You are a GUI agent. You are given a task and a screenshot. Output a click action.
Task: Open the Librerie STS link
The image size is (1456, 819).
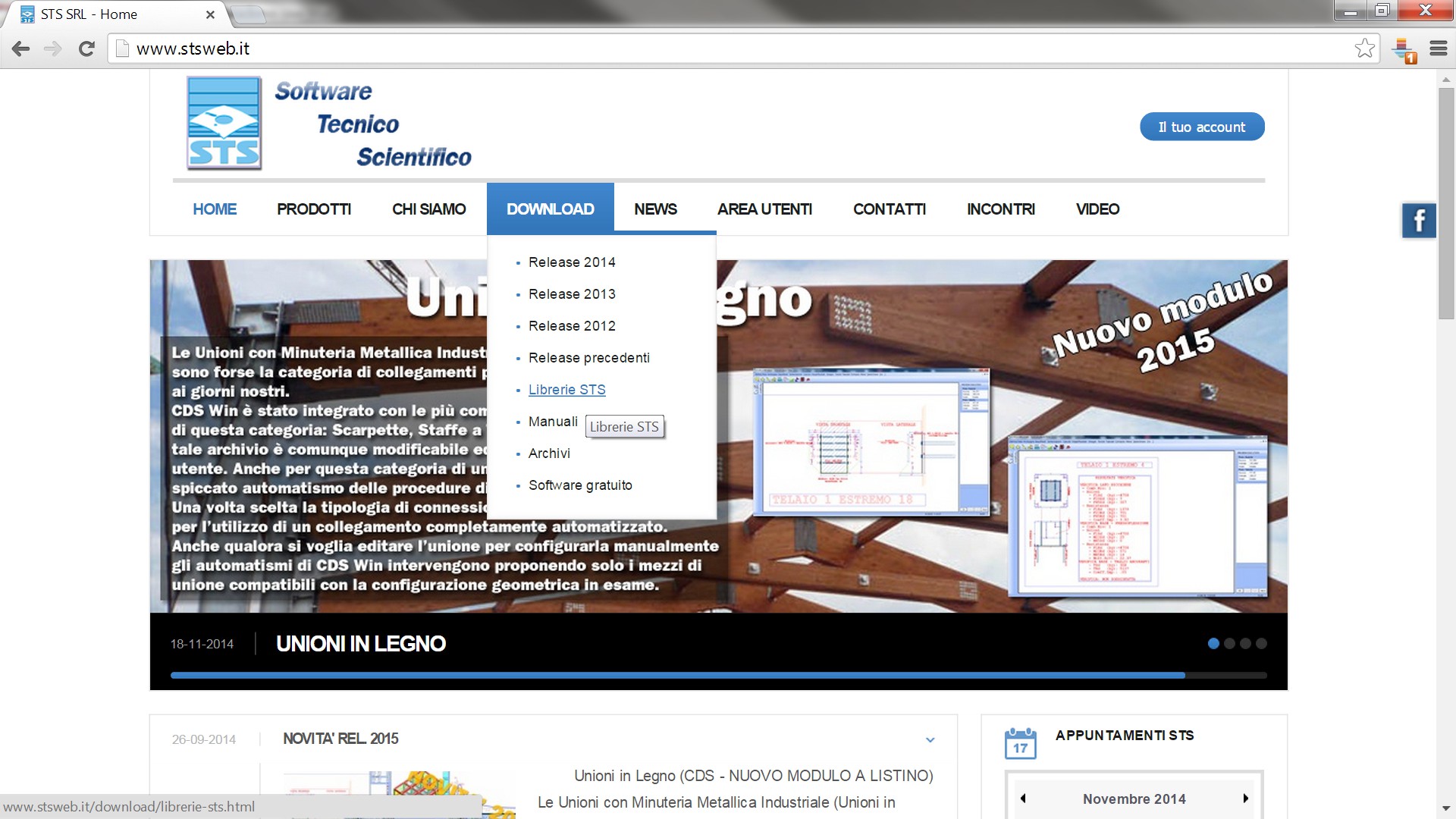(x=567, y=390)
